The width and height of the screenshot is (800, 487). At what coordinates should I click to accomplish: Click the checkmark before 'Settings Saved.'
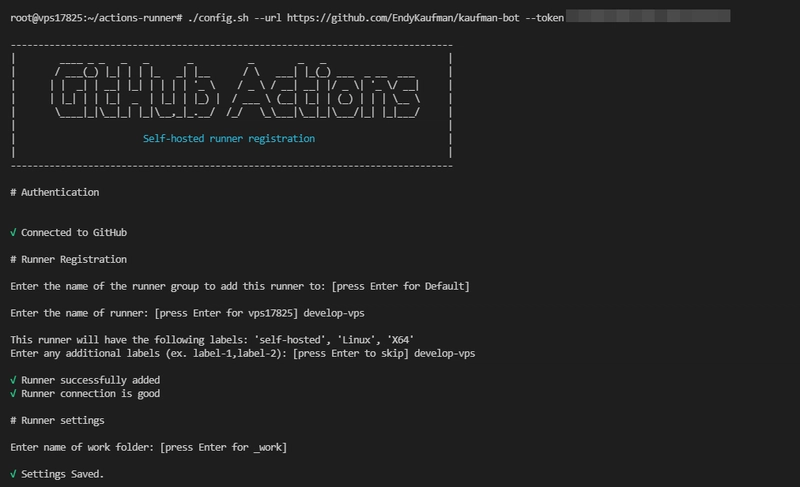[x=13, y=474]
